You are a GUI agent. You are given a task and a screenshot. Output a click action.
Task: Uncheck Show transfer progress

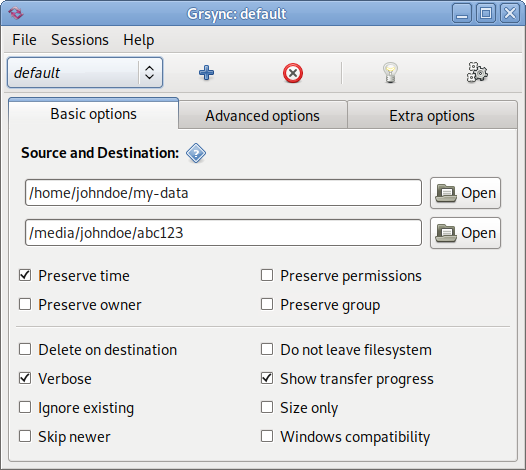(267, 378)
